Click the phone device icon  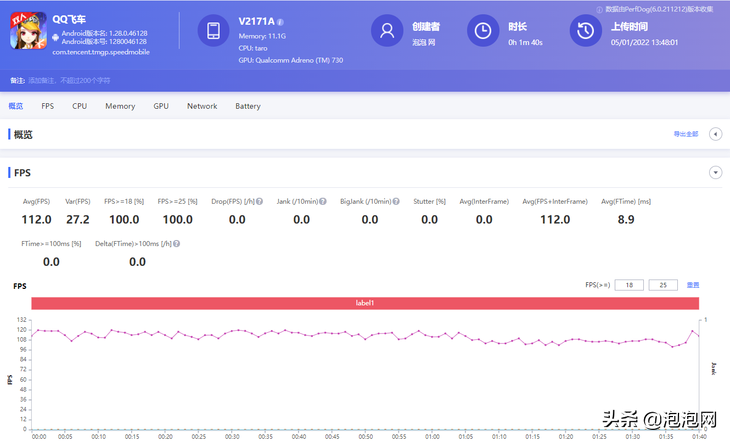(213, 32)
